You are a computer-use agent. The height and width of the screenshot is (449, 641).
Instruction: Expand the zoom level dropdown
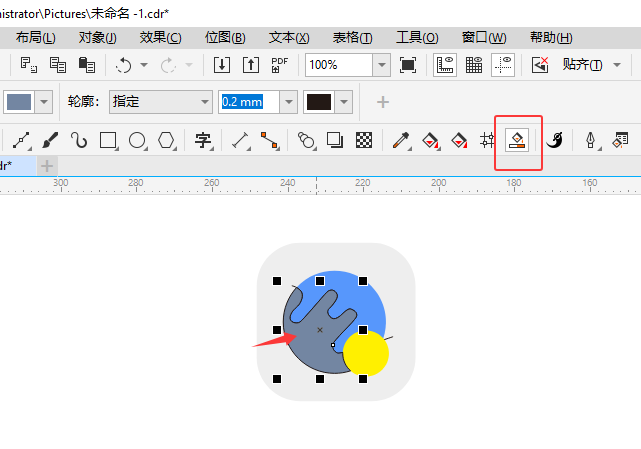[x=381, y=65]
